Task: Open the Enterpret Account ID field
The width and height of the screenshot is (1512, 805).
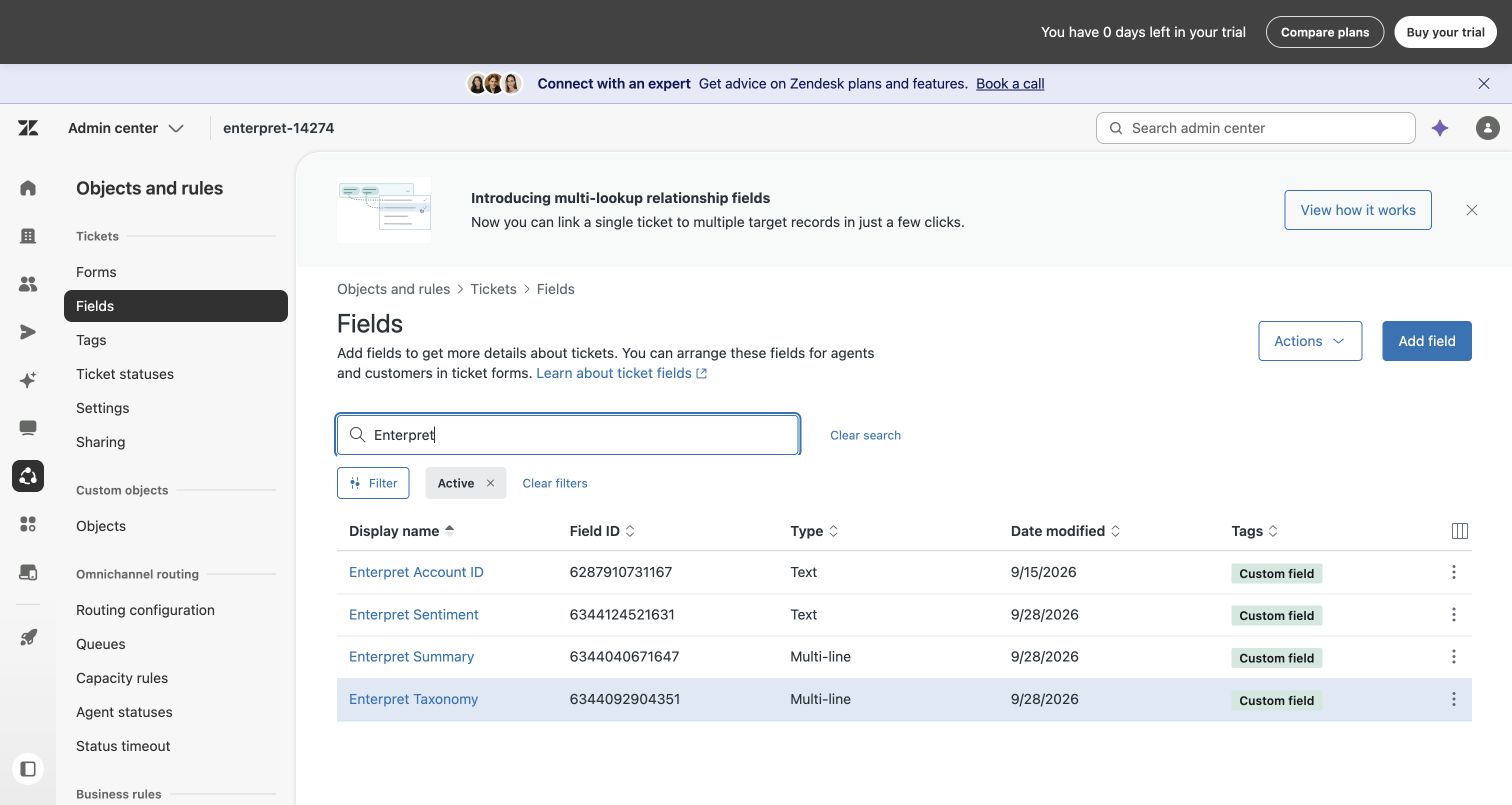Action: (416, 572)
